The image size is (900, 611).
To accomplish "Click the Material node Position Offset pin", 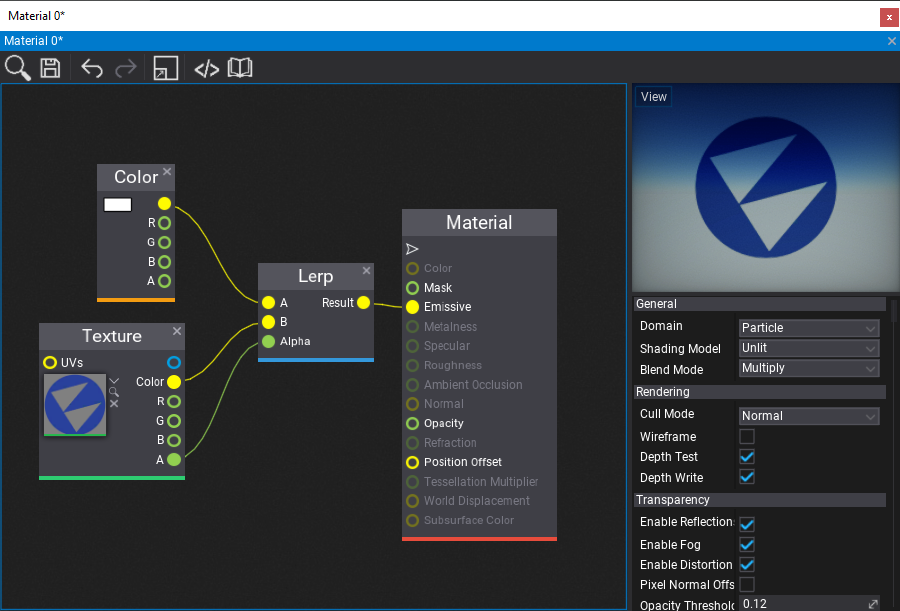I will (x=412, y=462).
